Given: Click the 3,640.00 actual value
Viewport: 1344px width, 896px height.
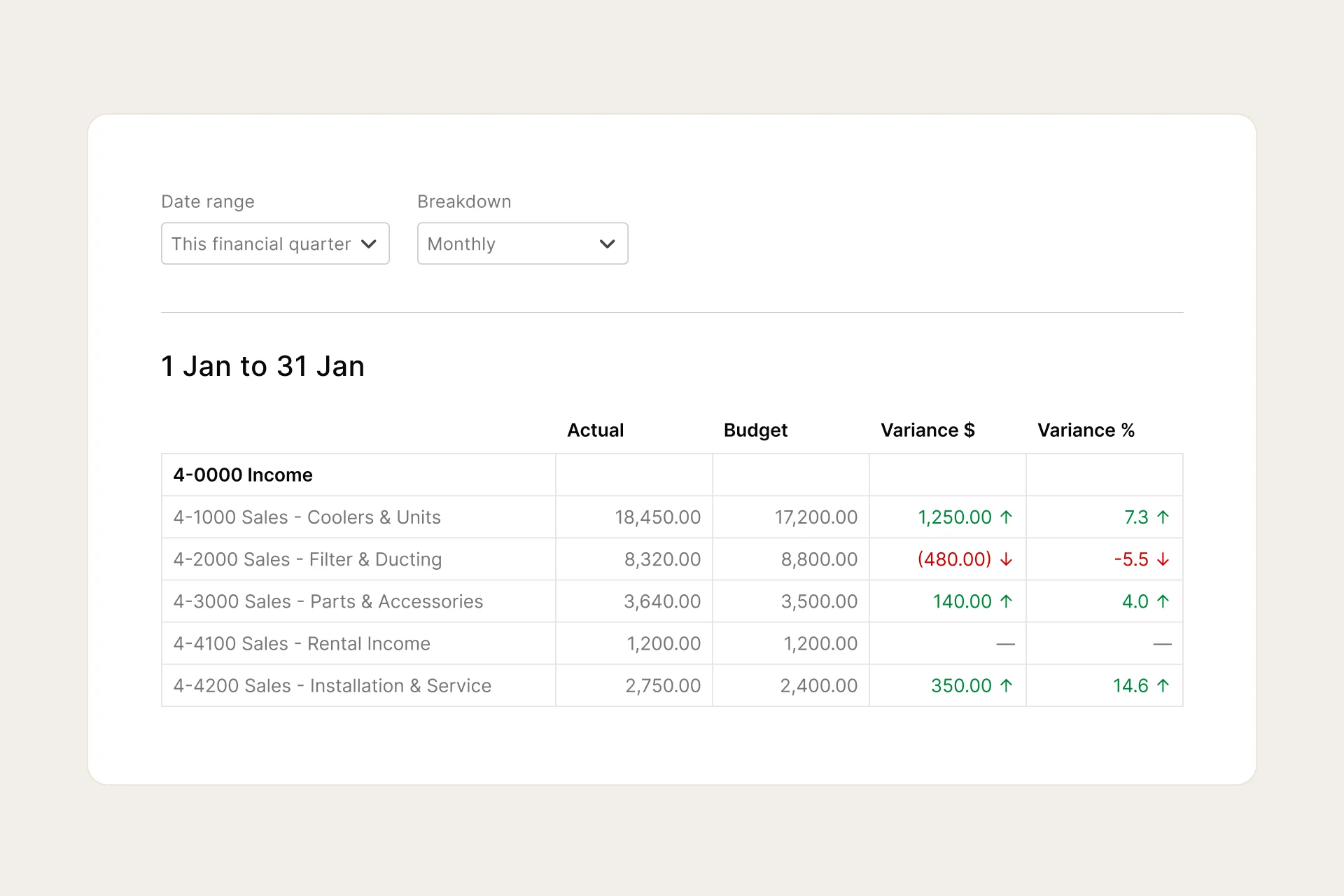Looking at the screenshot, I should [662, 601].
